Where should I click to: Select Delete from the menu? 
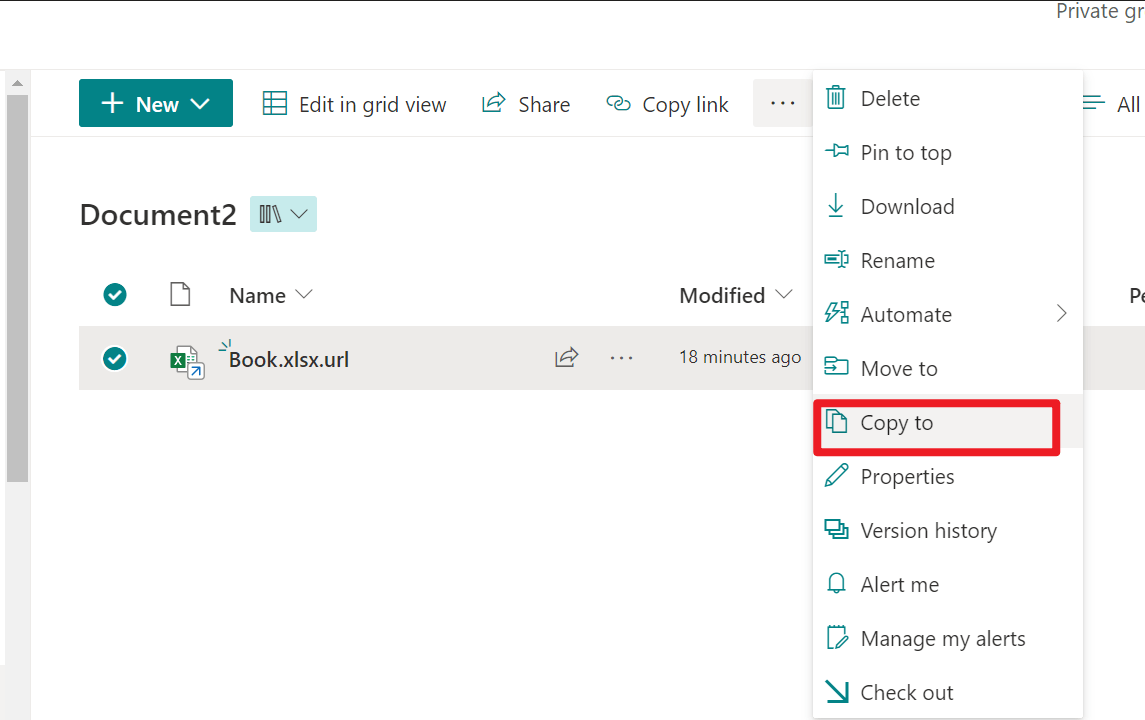(x=948, y=99)
